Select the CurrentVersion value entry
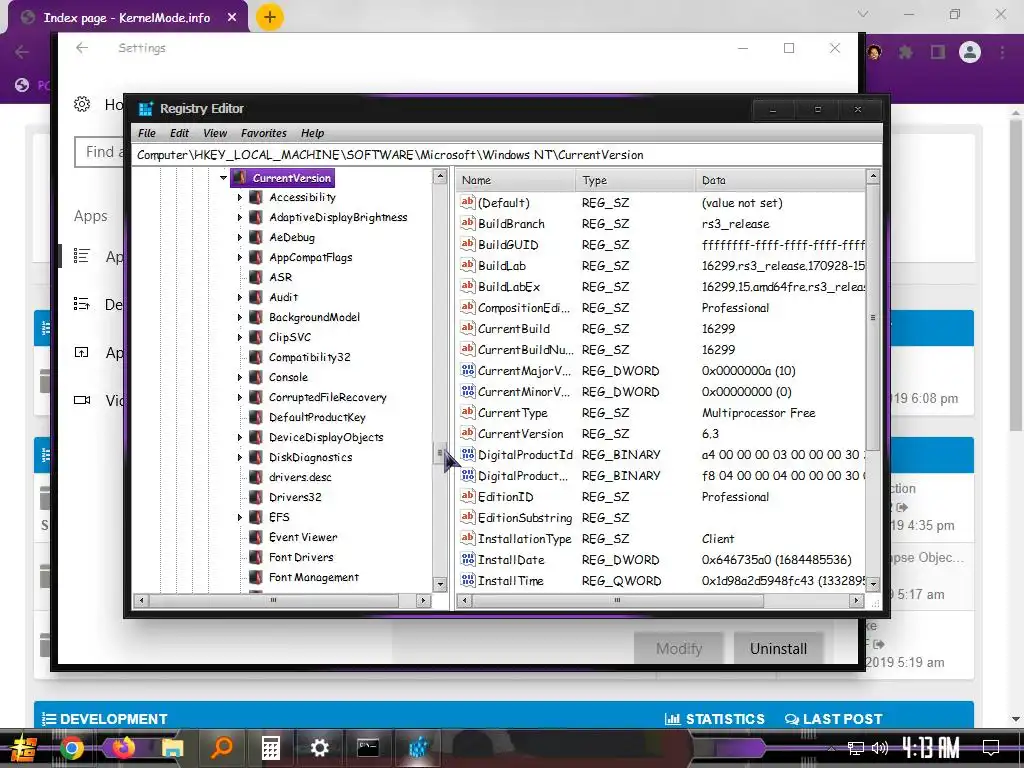The width and height of the screenshot is (1024, 768). point(520,434)
